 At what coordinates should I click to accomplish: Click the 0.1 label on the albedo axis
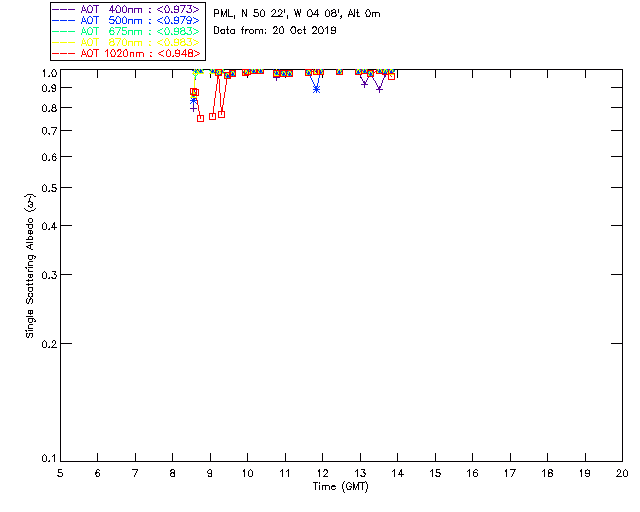click(49, 459)
